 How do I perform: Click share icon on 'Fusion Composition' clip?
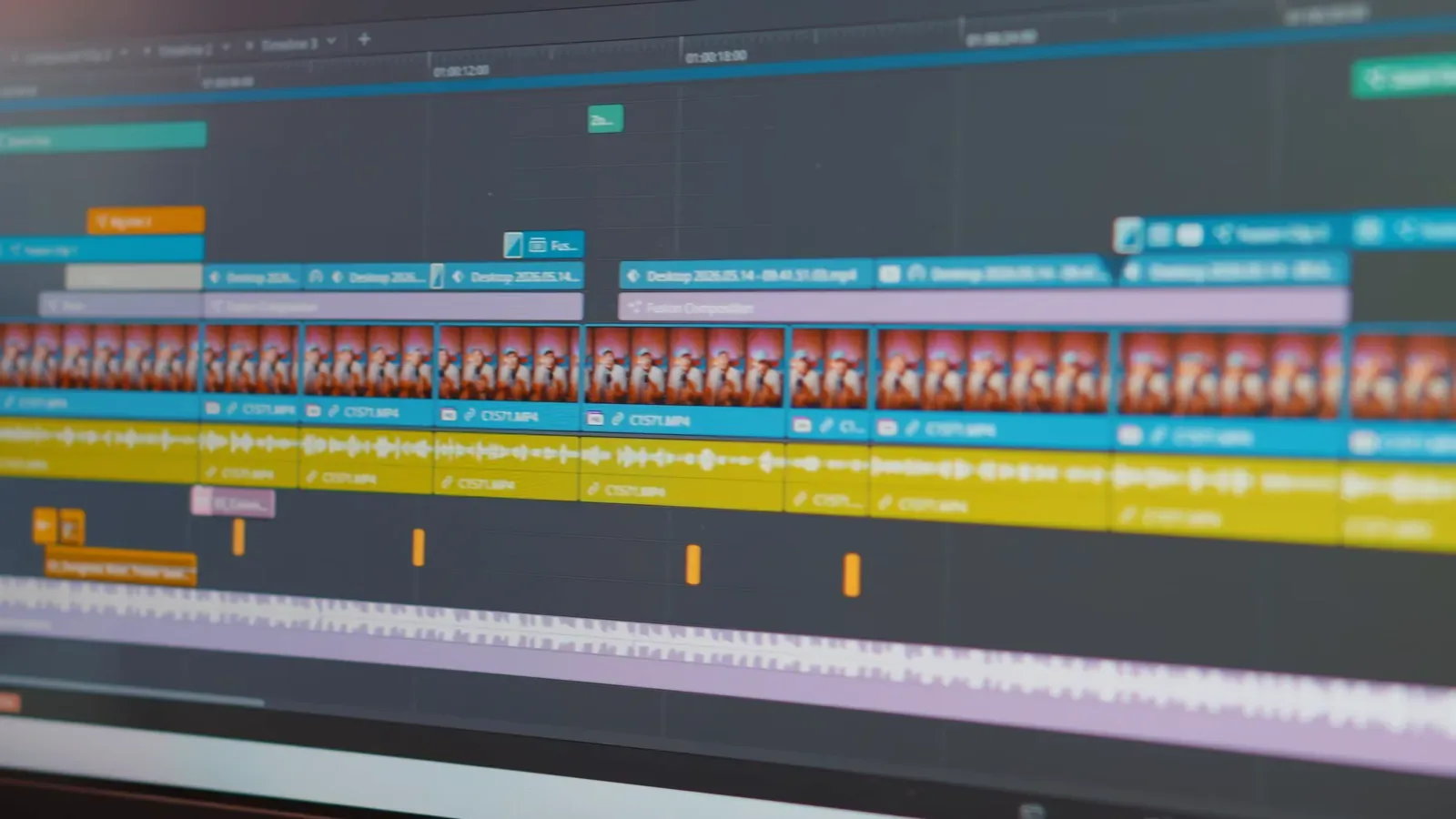634,308
